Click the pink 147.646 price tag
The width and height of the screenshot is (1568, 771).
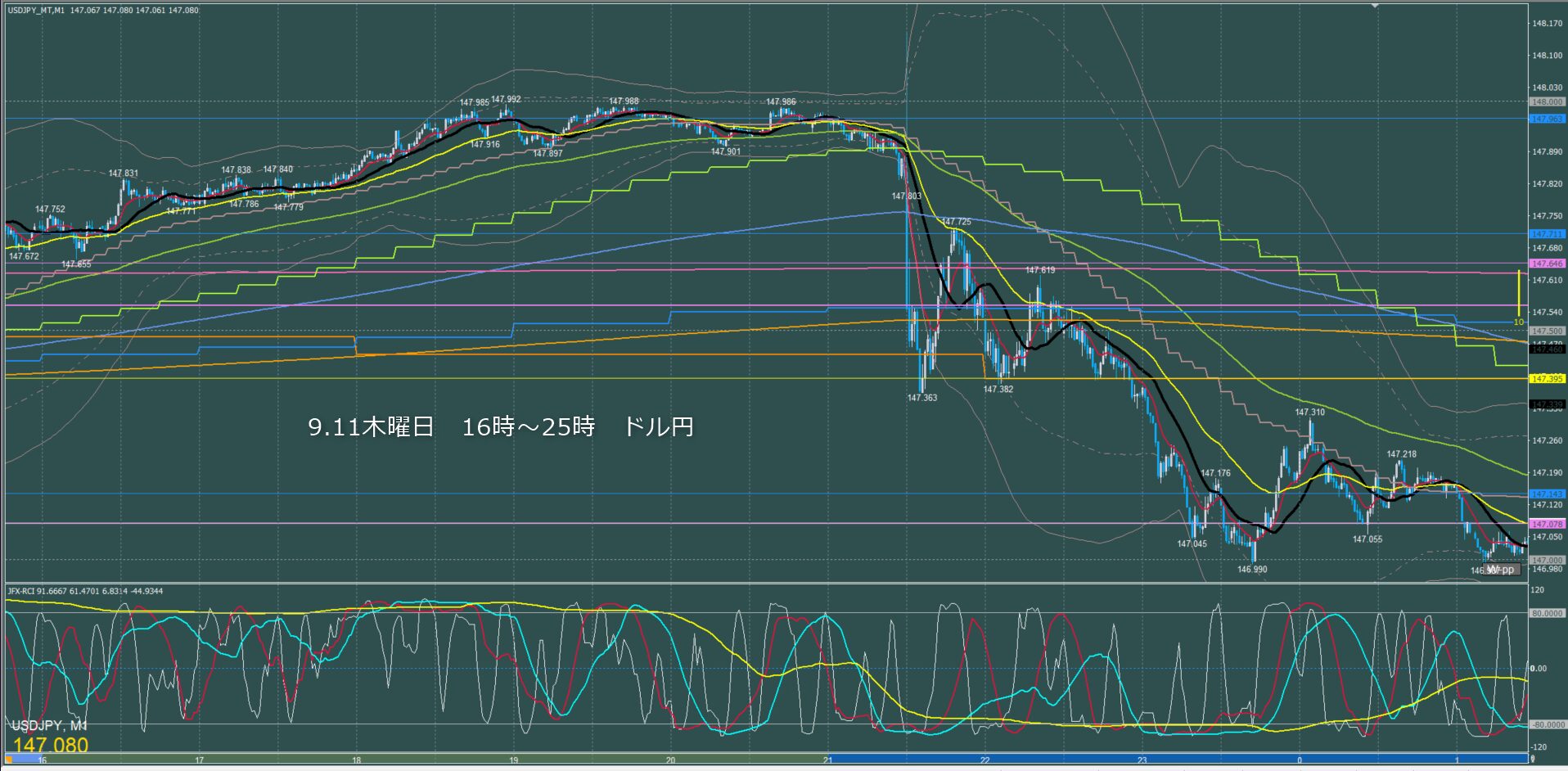point(1547,264)
